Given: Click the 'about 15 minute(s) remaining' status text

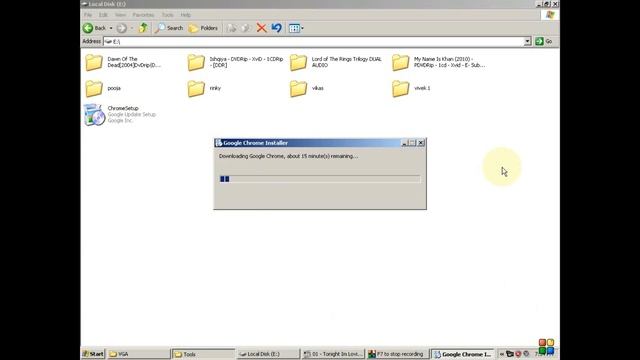Looking at the screenshot, I should pos(322,156).
